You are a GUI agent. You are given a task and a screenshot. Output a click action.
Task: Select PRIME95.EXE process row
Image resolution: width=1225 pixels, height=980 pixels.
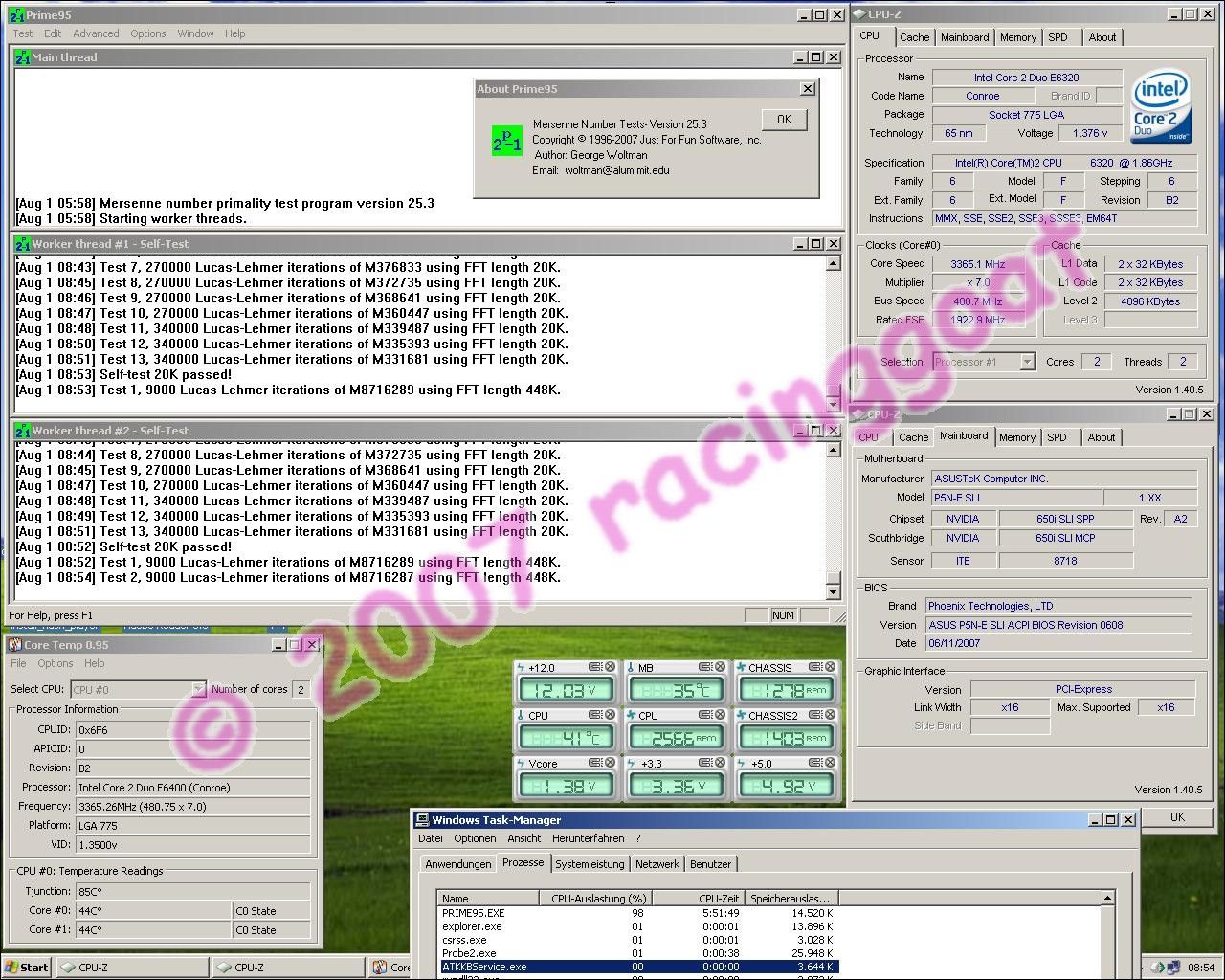point(637,913)
